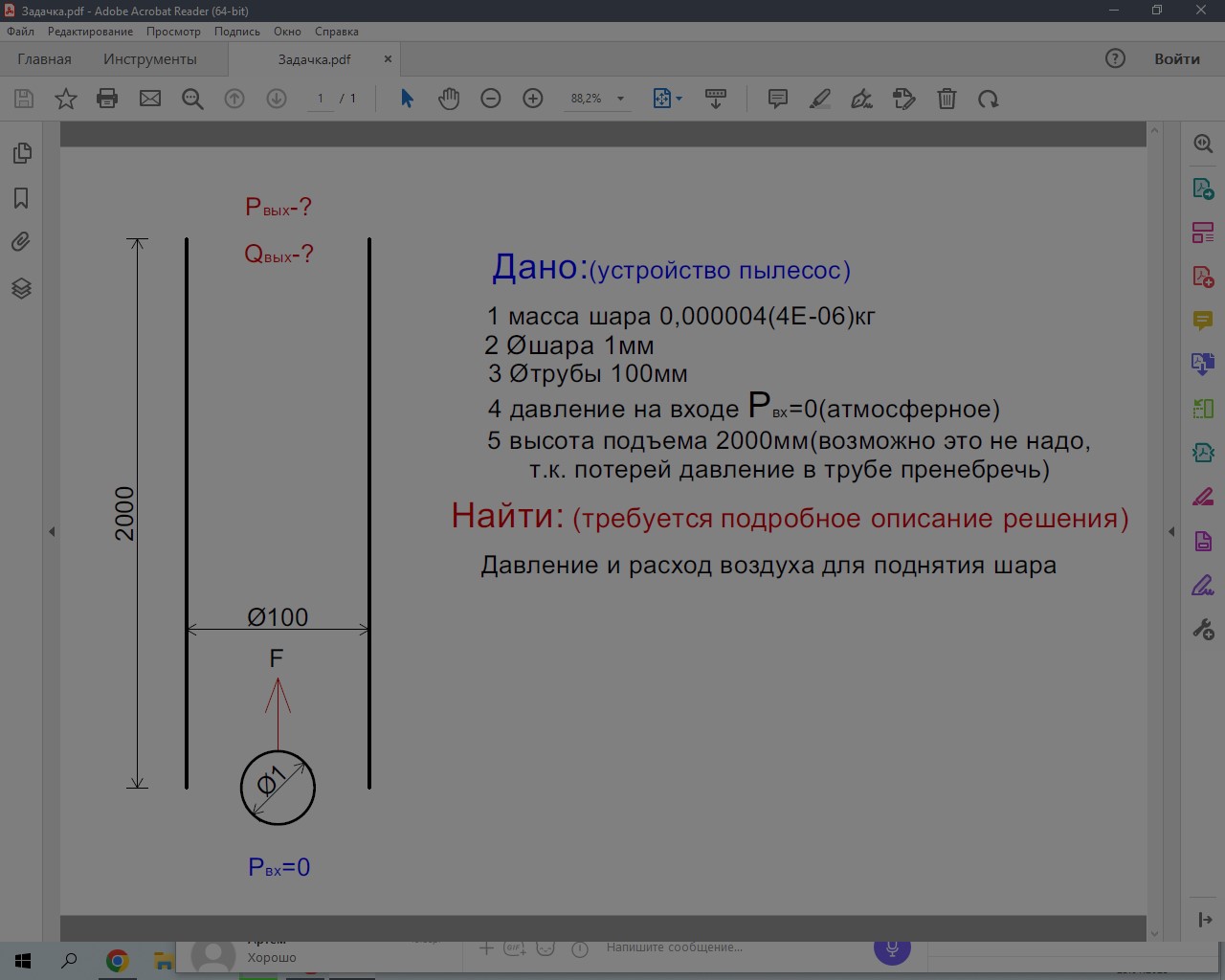
Task: Collapse the right tools pane arrow
Action: point(1171,531)
